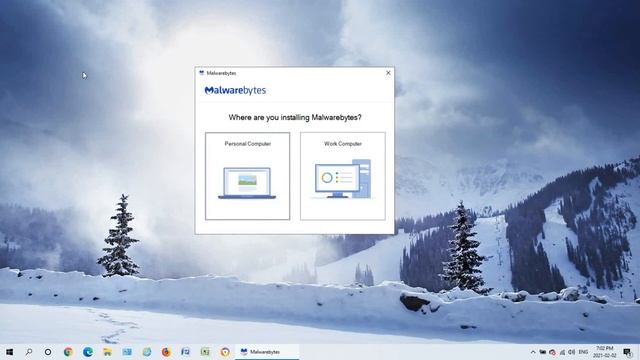Click the ENG language indicator
The height and width of the screenshot is (360, 640).
pos(583,352)
